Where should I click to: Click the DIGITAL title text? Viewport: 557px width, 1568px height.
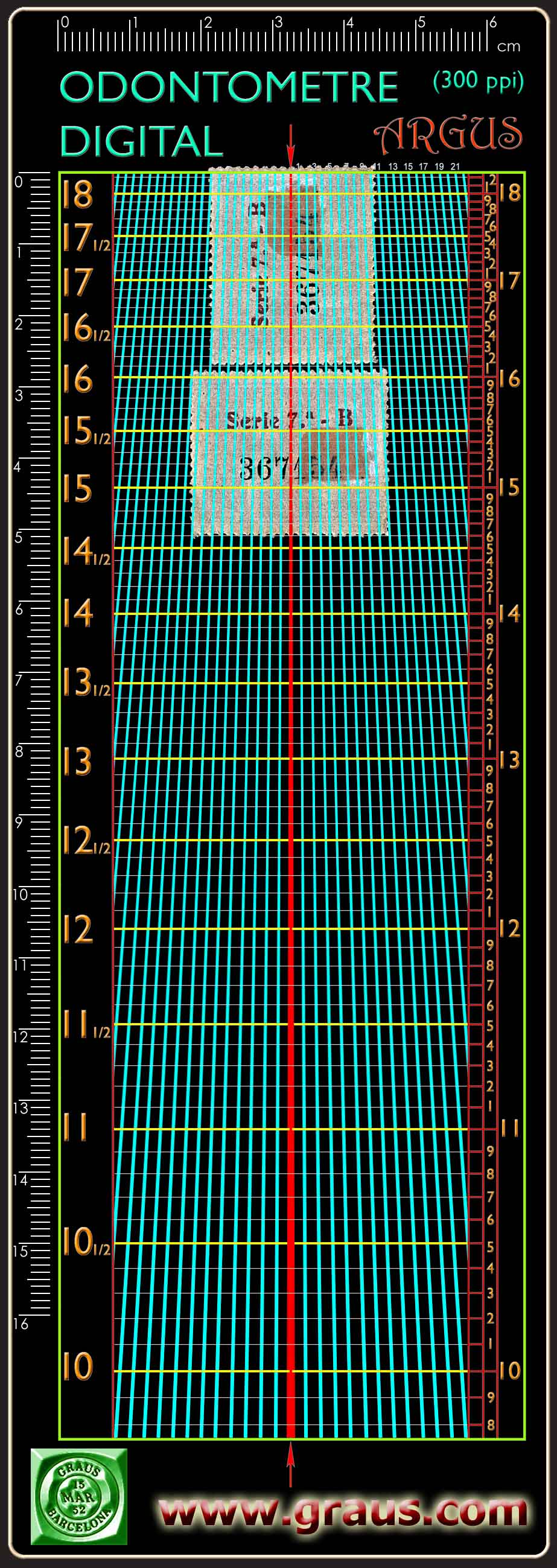(x=142, y=141)
